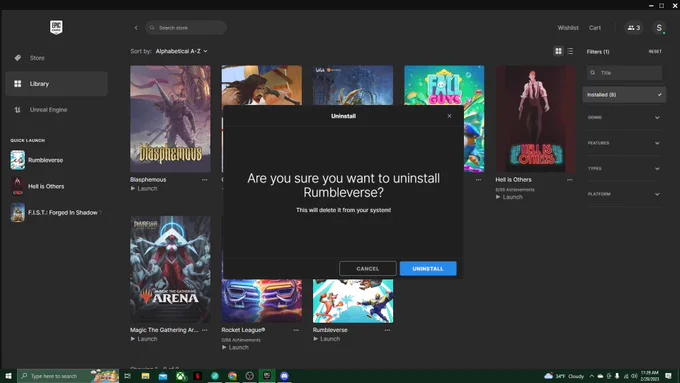This screenshot has height=383, width=680.
Task: Open the Sort by Alphabetical A-Z dropdown
Action: tap(181, 51)
